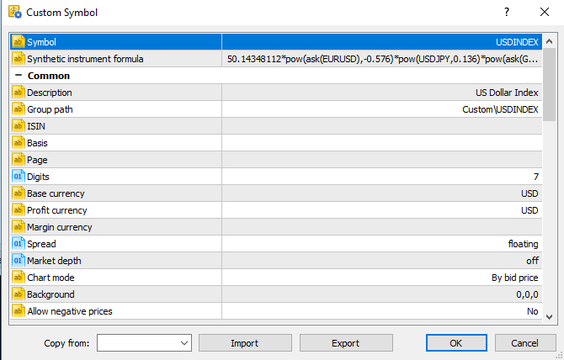Click the Custom Symbol title bar icon
The height and width of the screenshot is (360, 564).
[x=15, y=12]
